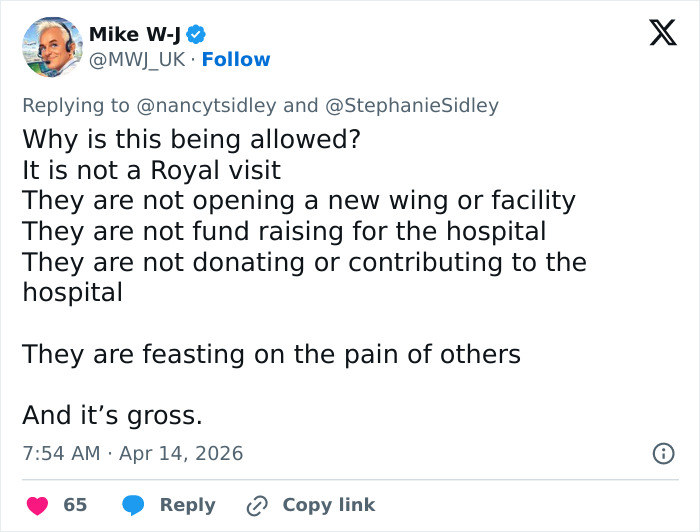
Task: Click the "feasting on the pain" sentence
Action: click(271, 354)
